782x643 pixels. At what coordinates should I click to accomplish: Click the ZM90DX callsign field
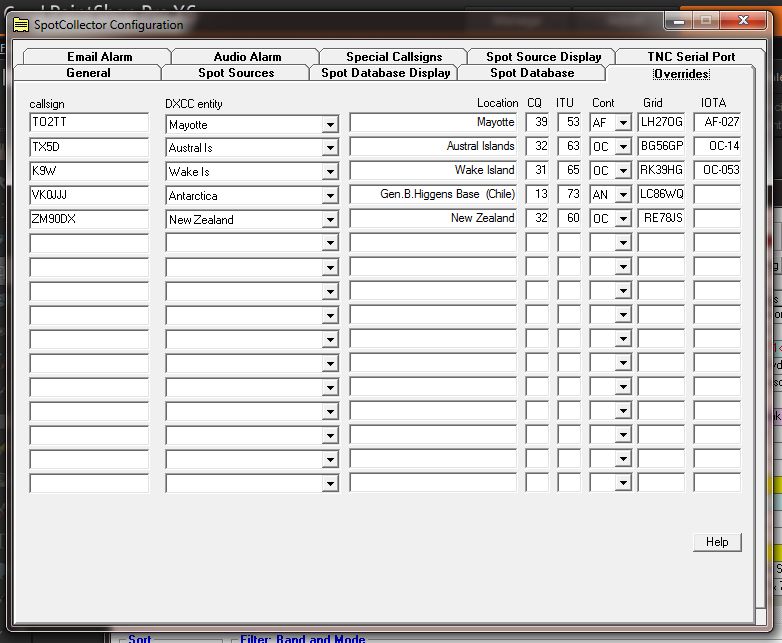pyautogui.click(x=89, y=218)
